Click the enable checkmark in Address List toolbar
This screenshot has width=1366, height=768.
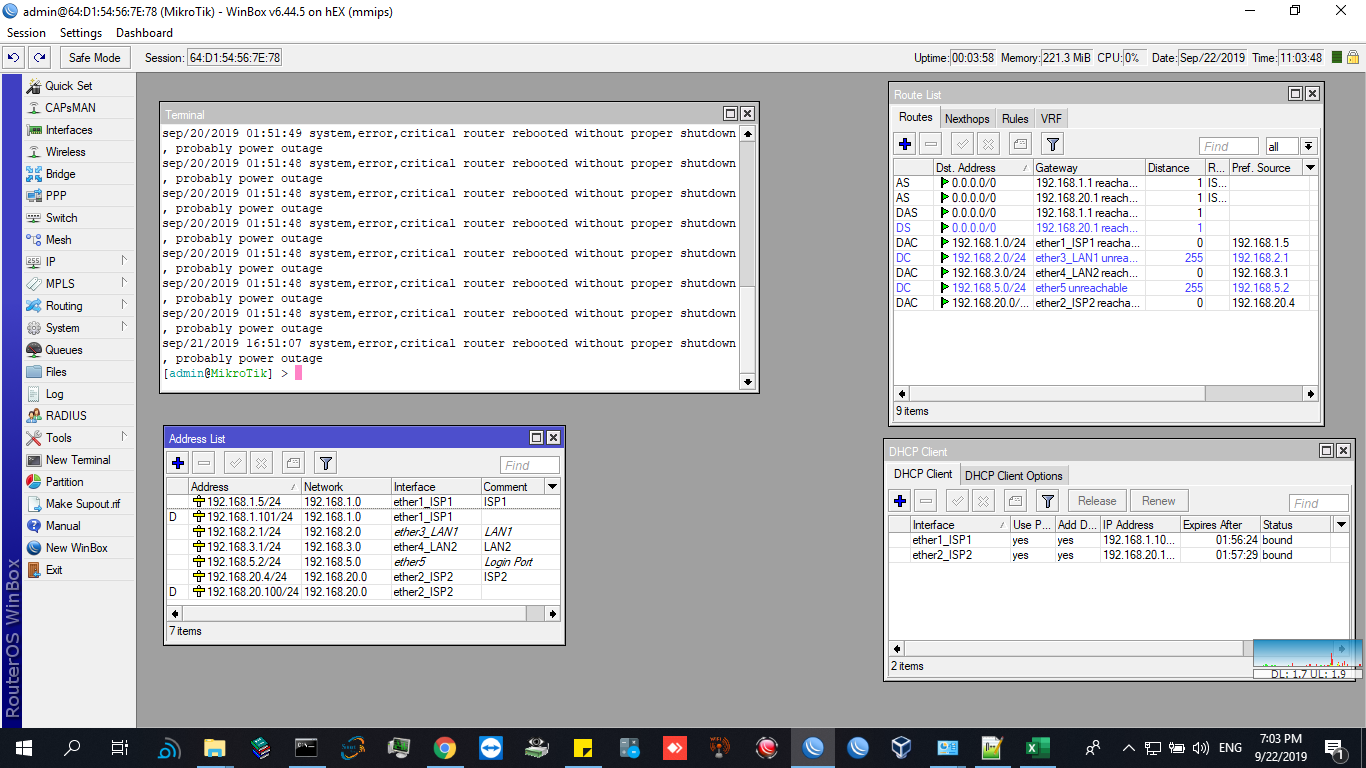[235, 463]
